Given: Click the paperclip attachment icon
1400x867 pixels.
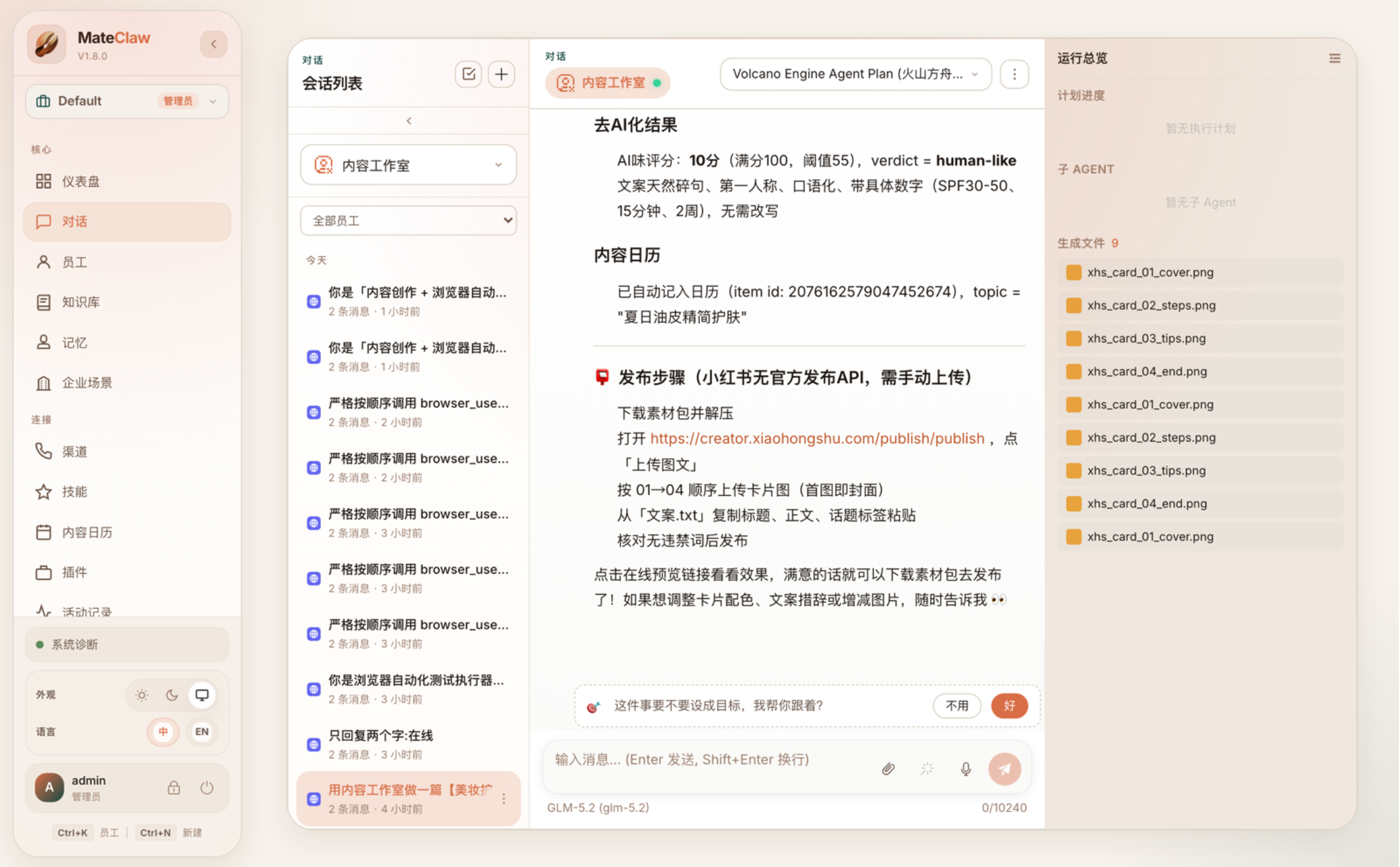Looking at the screenshot, I should tap(888, 769).
